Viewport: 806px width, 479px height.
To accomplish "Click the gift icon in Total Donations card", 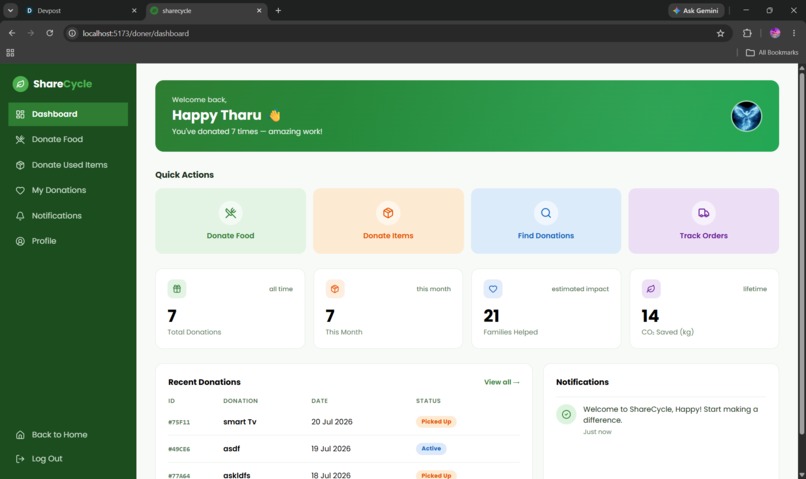I will (177, 289).
